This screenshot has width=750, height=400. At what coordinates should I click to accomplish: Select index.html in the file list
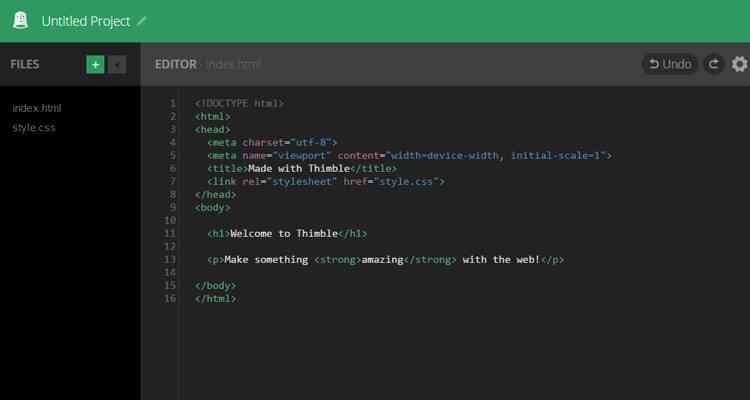pos(37,108)
